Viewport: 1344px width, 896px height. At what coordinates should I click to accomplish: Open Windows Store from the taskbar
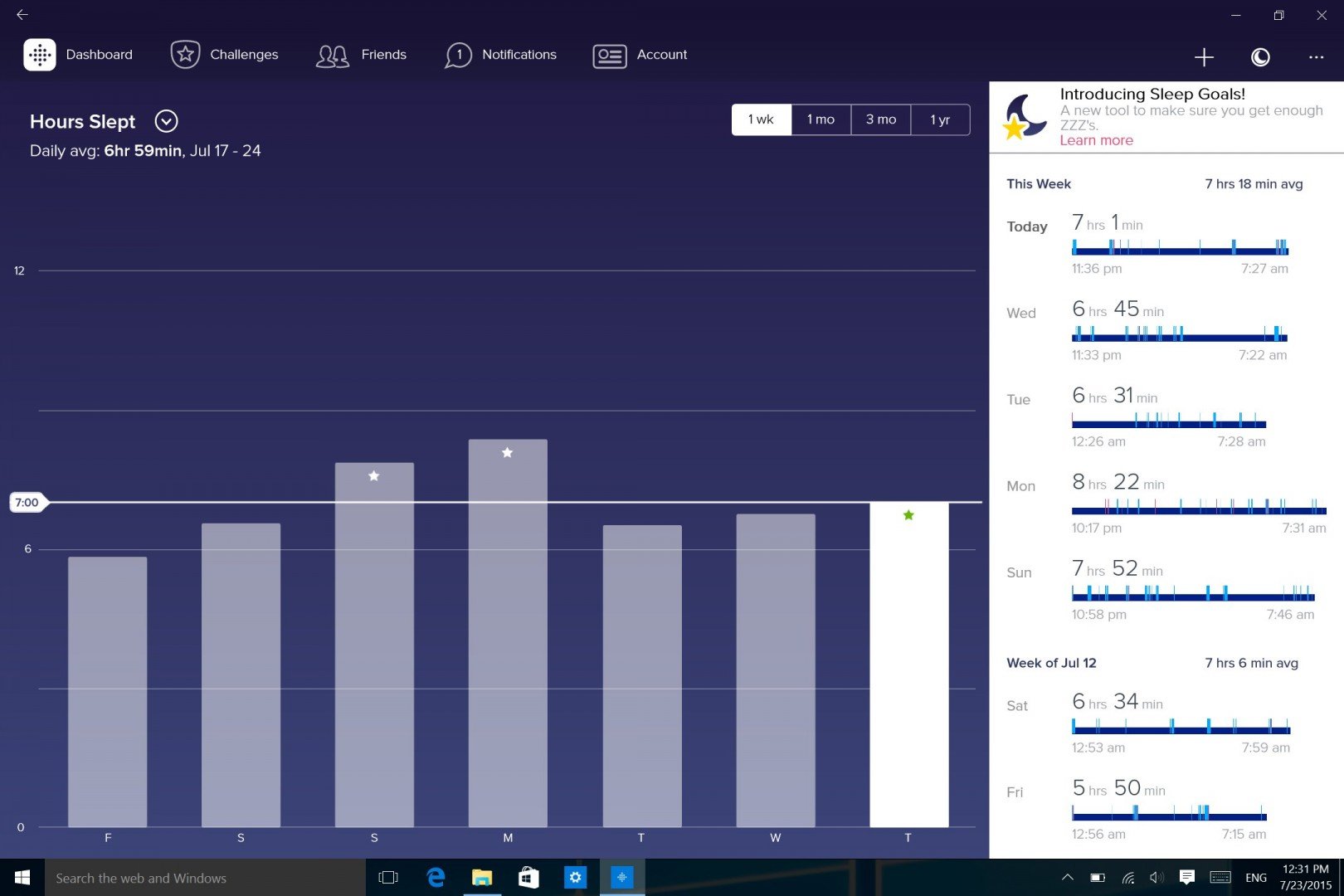528,878
